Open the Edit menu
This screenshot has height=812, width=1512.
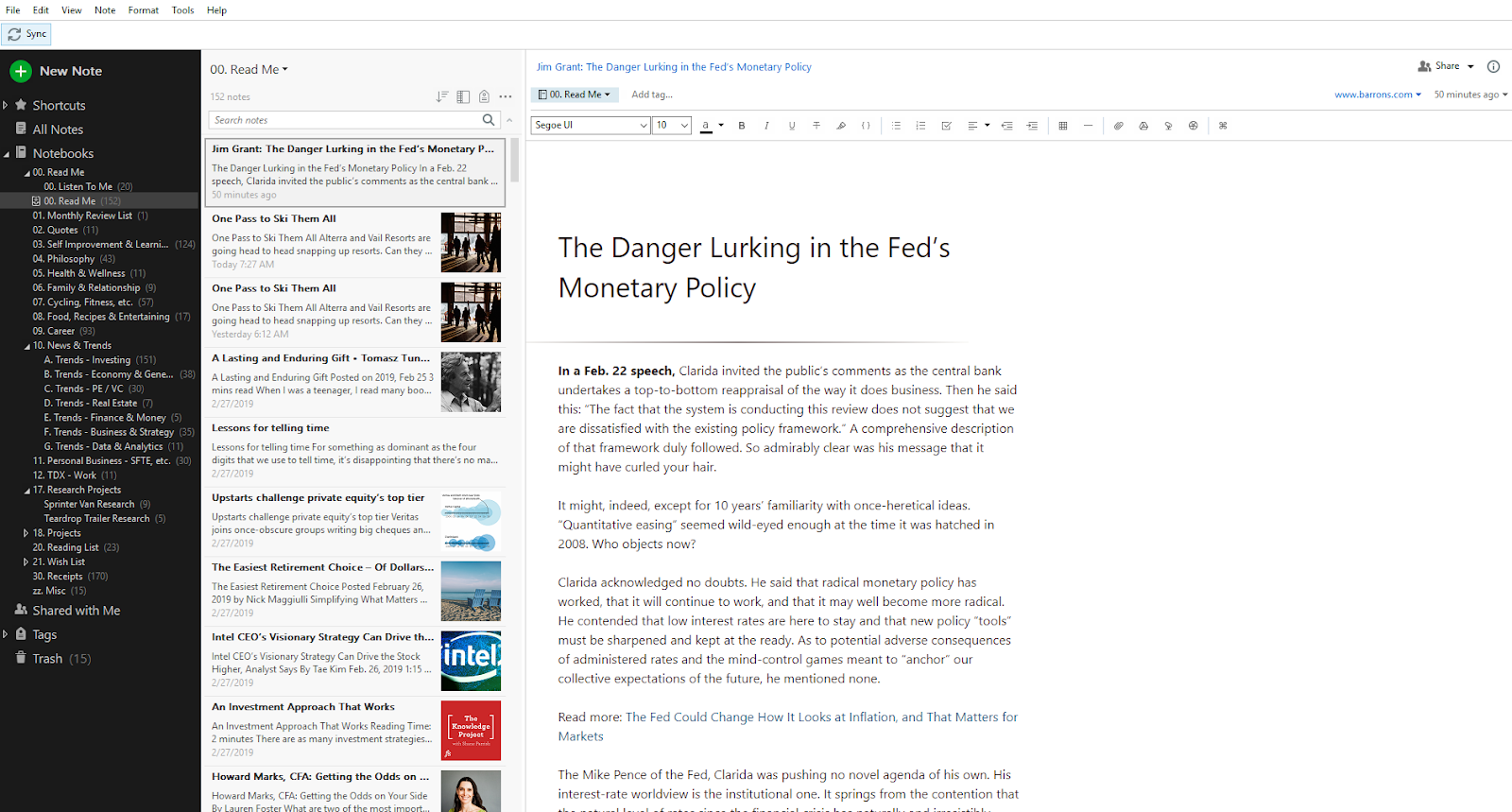coord(41,10)
